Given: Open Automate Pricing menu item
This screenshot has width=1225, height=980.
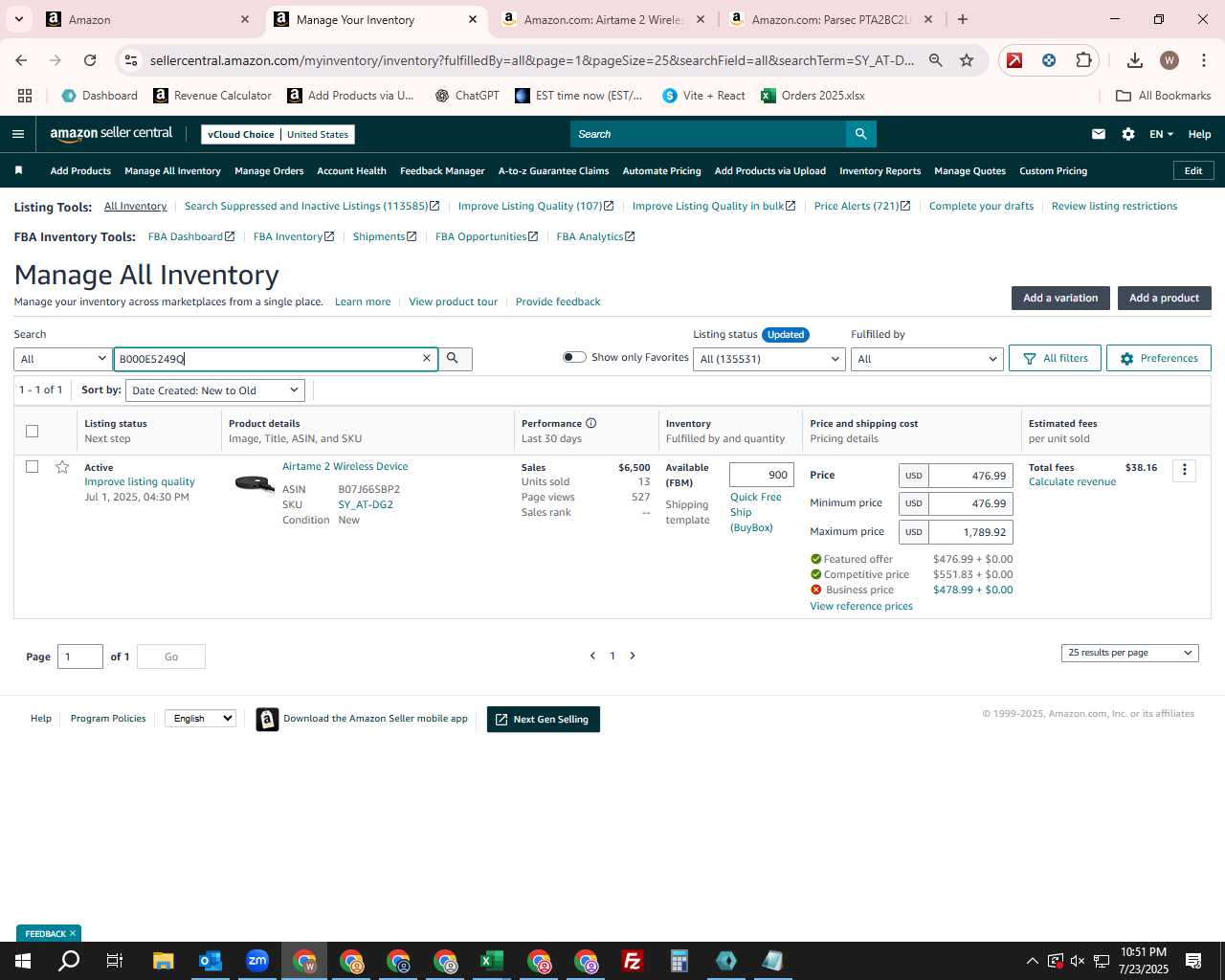Looking at the screenshot, I should 661,170.
